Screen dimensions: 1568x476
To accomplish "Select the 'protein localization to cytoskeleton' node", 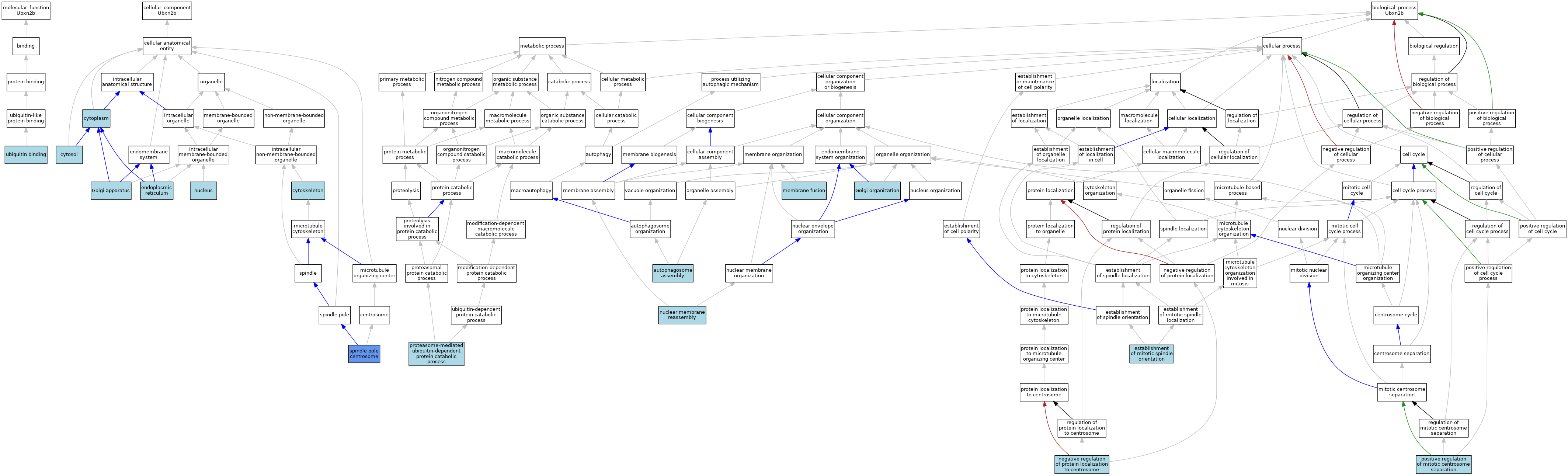I will [x=1044, y=273].
